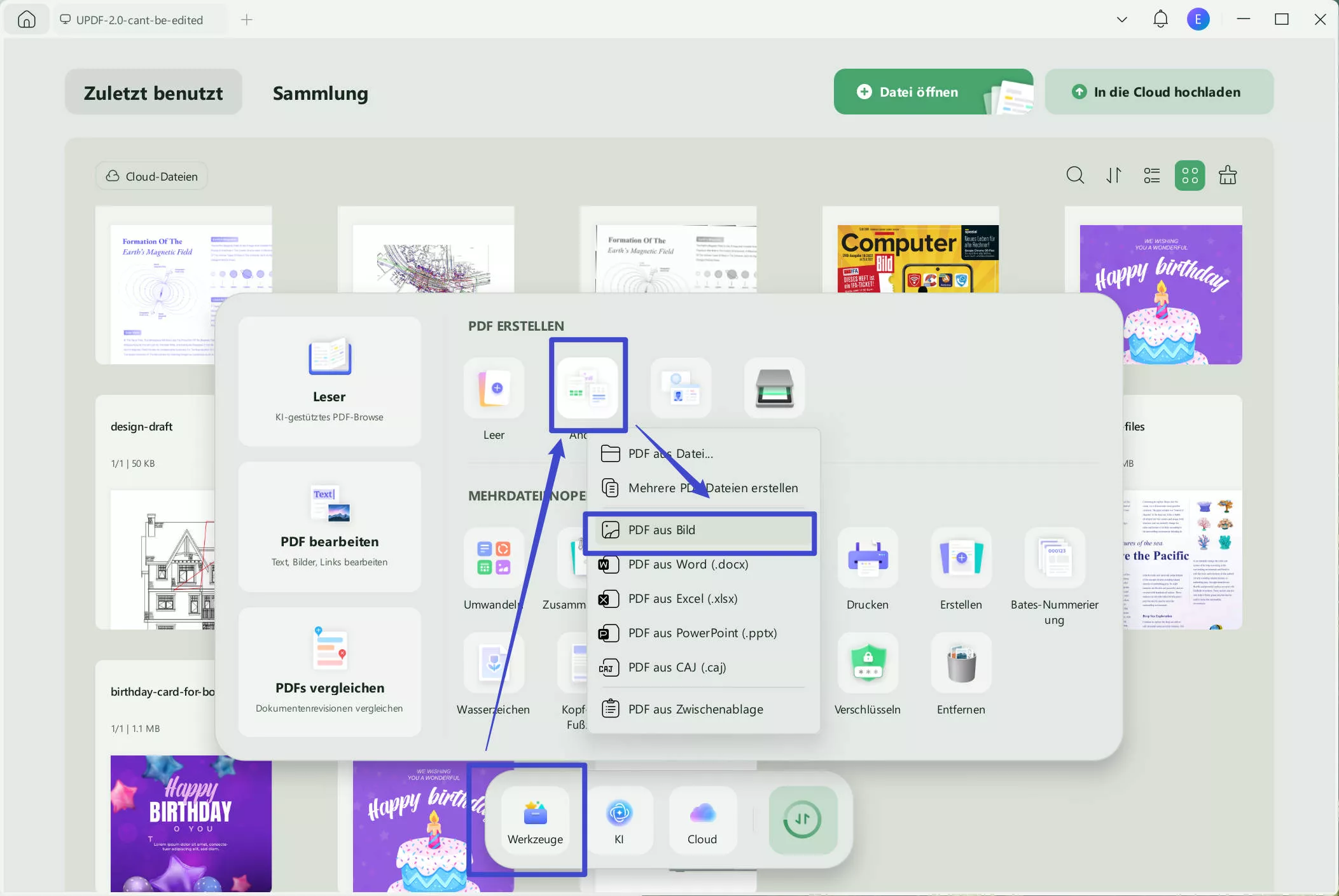Click the search magnifier icon

click(x=1075, y=175)
